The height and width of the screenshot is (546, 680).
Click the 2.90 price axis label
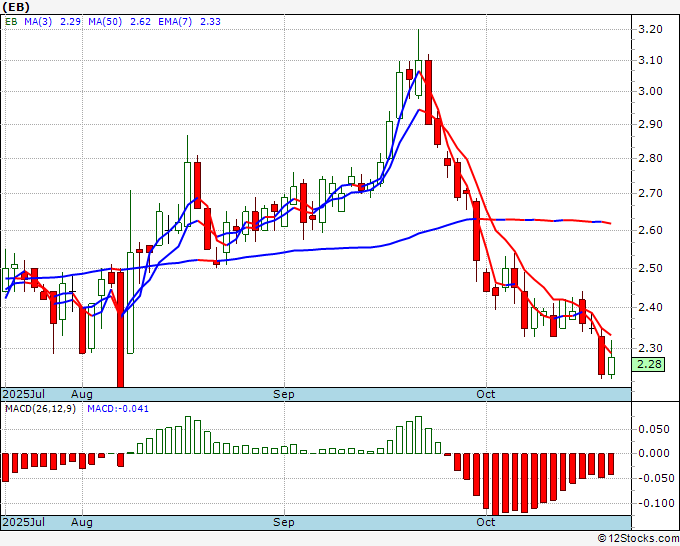click(x=650, y=124)
